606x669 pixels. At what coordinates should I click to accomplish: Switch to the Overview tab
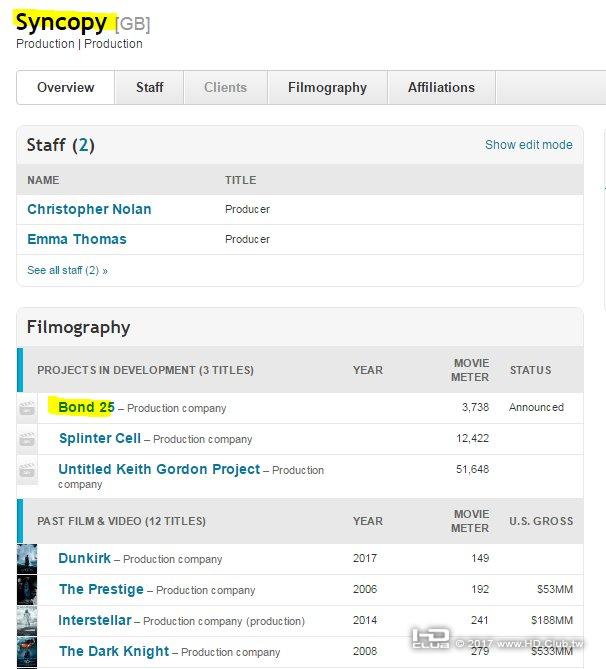[66, 87]
